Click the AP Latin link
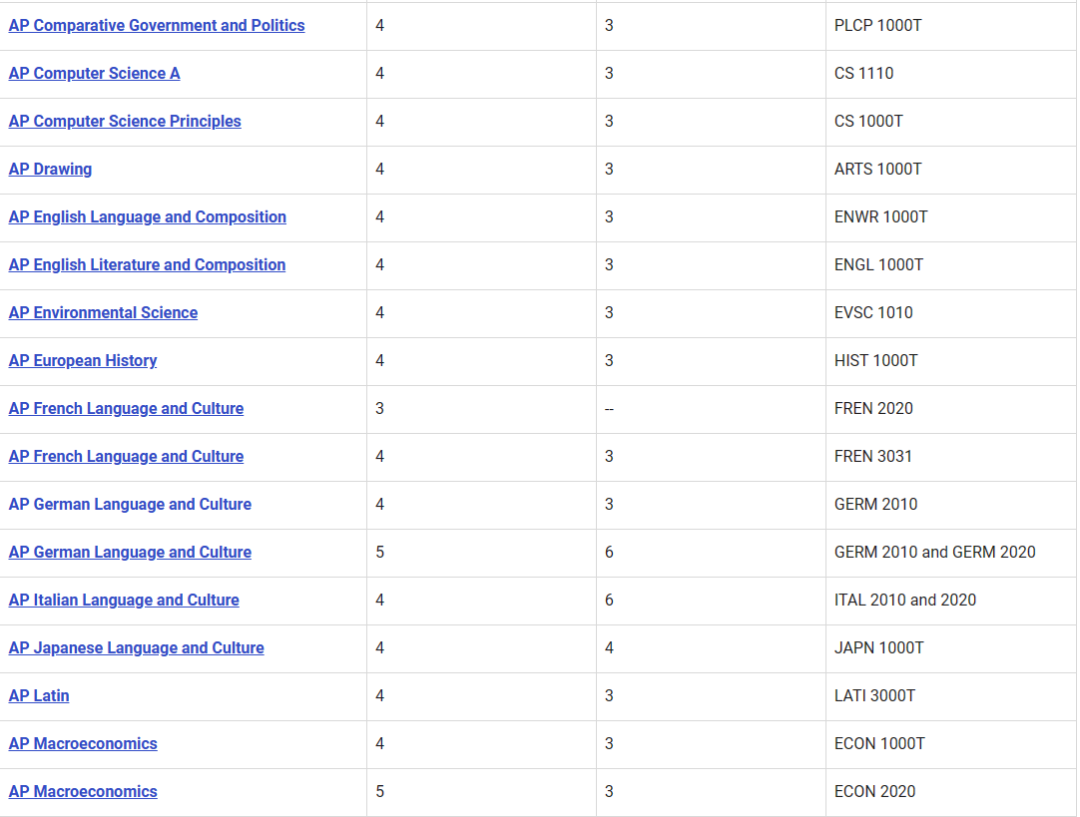Viewport: 1080px width, 817px height. point(39,696)
